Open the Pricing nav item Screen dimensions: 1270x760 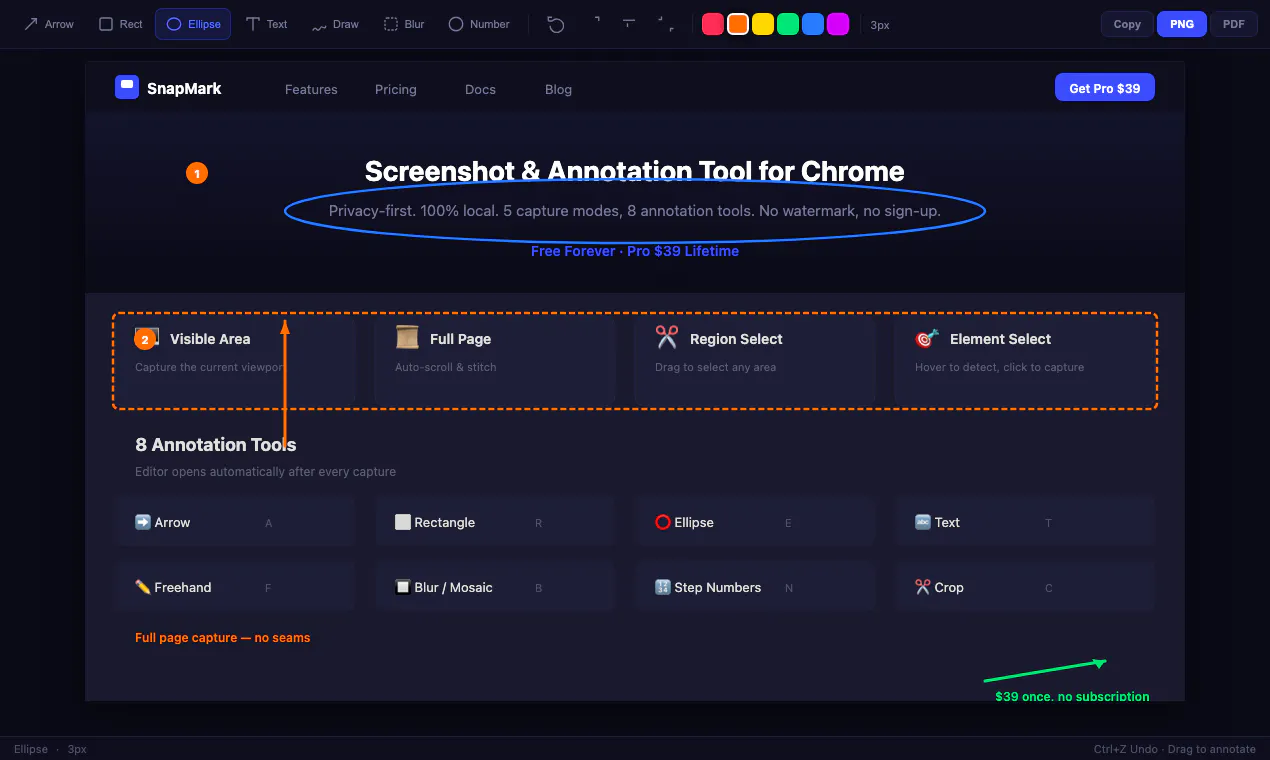pos(396,89)
